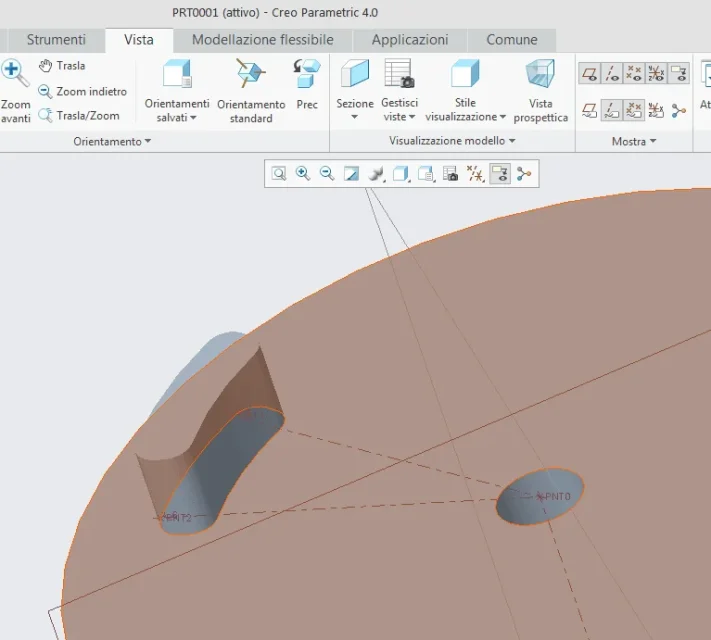
Task: Click zoom out on the graphics toolbar
Action: click(x=327, y=174)
